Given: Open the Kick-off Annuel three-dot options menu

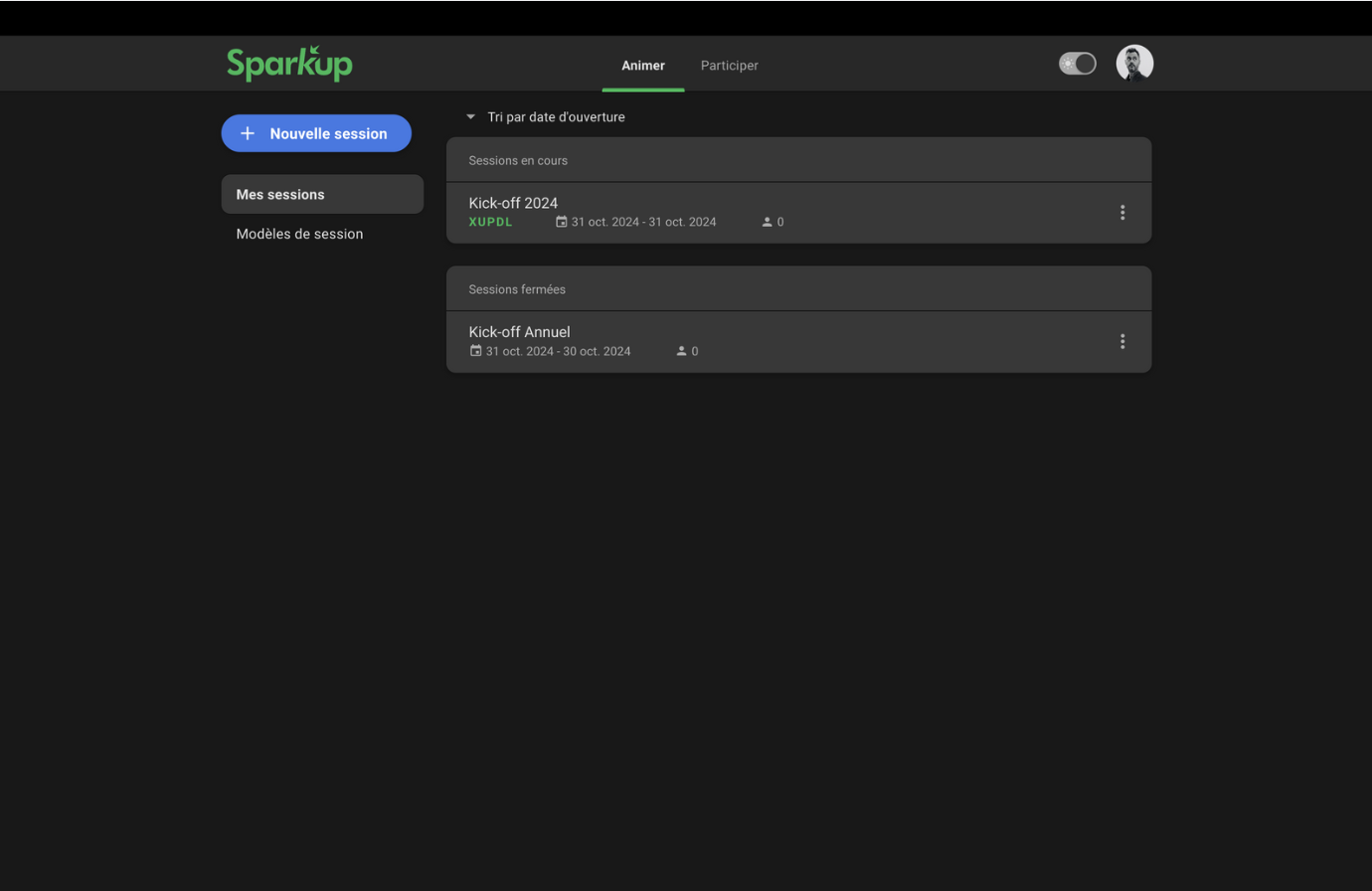Looking at the screenshot, I should click(x=1122, y=341).
